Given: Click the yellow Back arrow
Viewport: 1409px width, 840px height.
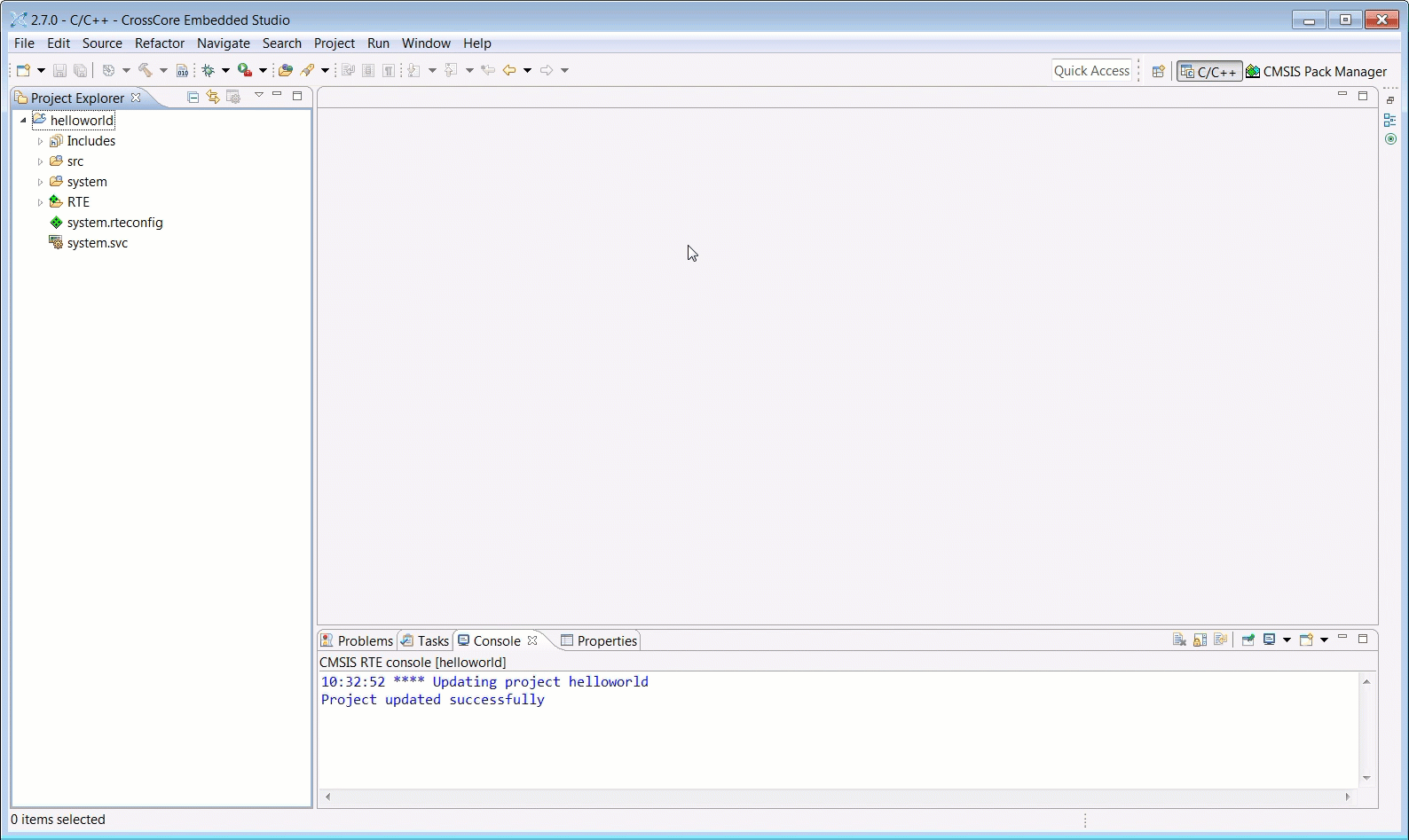Looking at the screenshot, I should [509, 70].
